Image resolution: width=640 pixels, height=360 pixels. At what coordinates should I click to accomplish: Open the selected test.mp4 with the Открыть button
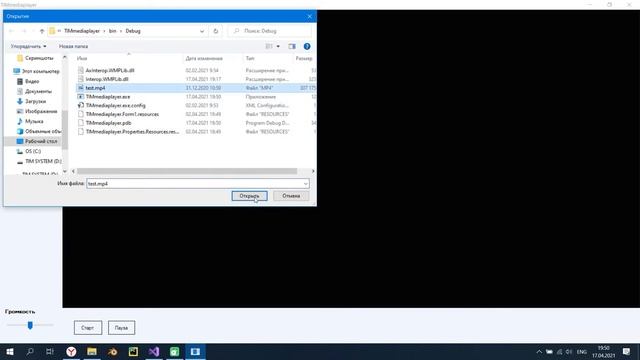click(x=249, y=196)
